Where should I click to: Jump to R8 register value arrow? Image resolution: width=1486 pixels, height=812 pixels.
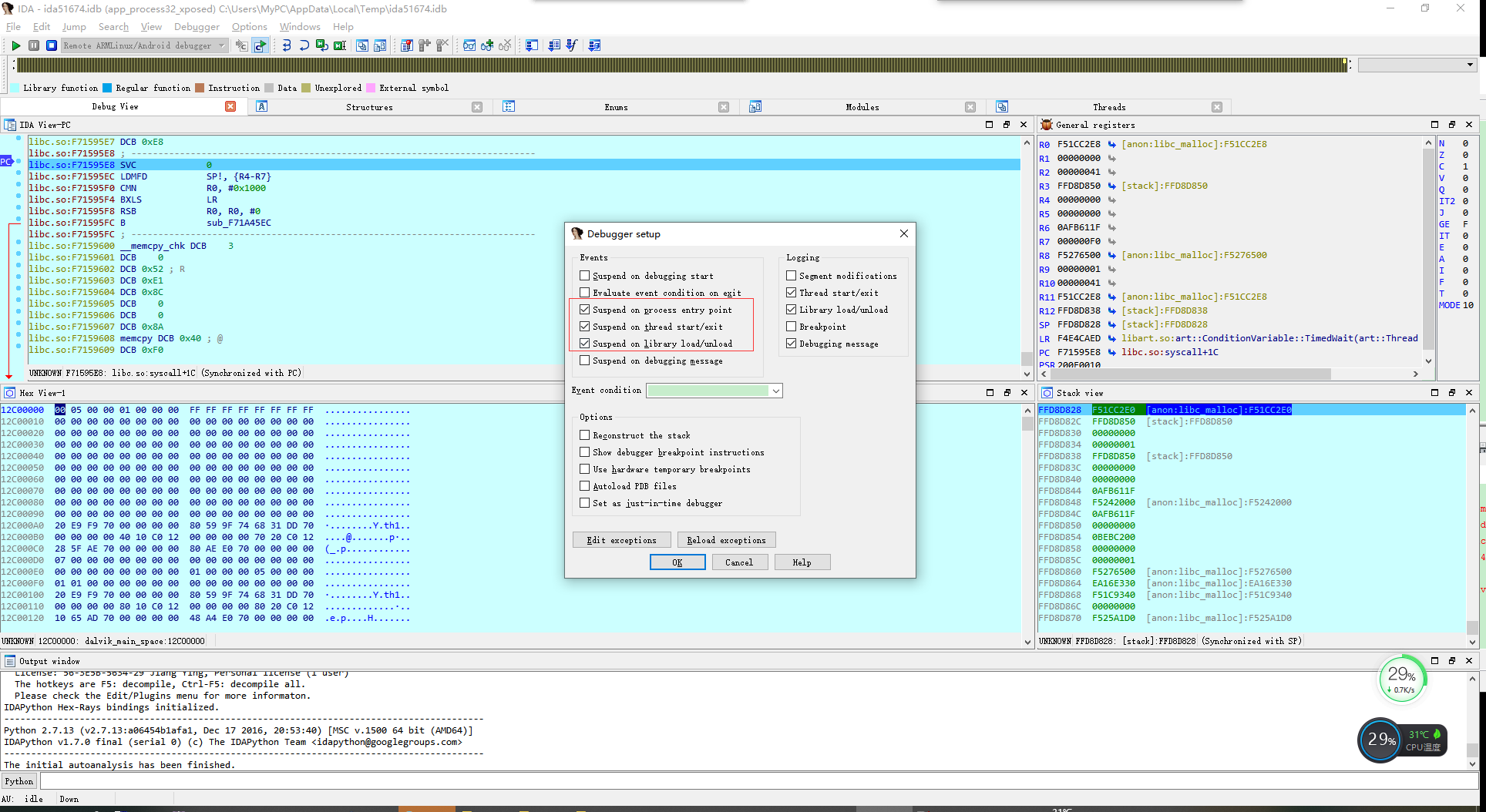click(1111, 255)
